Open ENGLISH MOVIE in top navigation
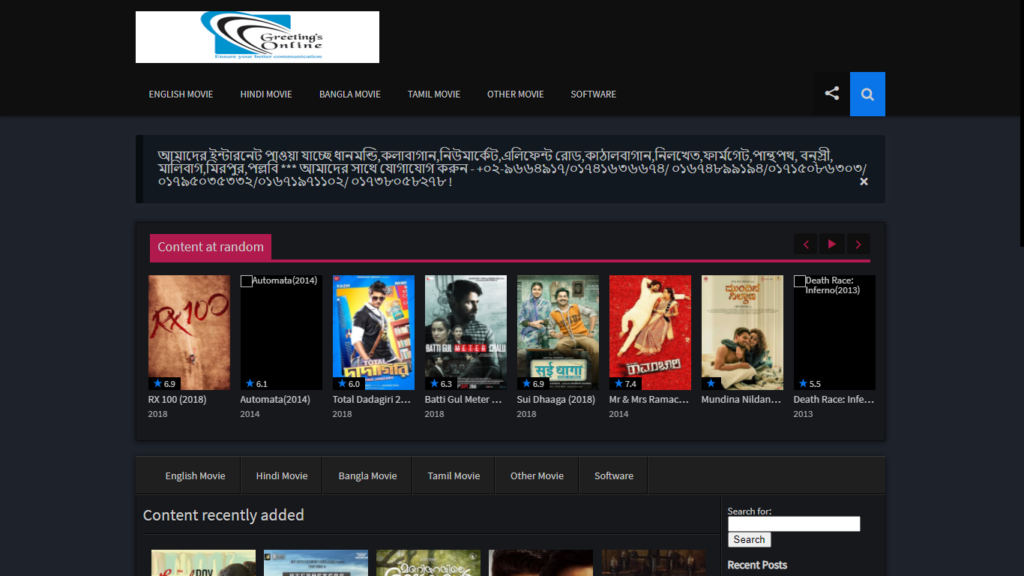Image resolution: width=1024 pixels, height=576 pixels. (181, 94)
